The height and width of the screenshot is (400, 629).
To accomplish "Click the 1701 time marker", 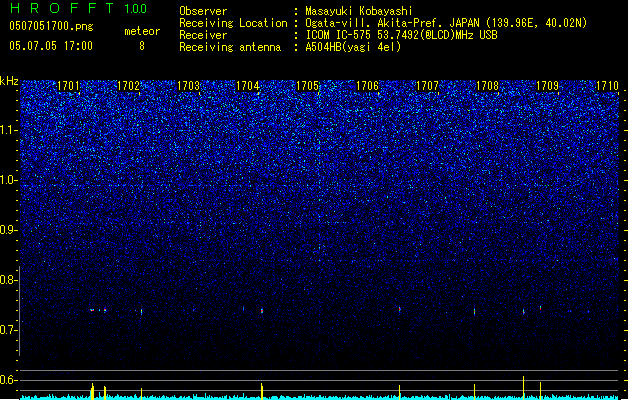I will pos(69,86).
